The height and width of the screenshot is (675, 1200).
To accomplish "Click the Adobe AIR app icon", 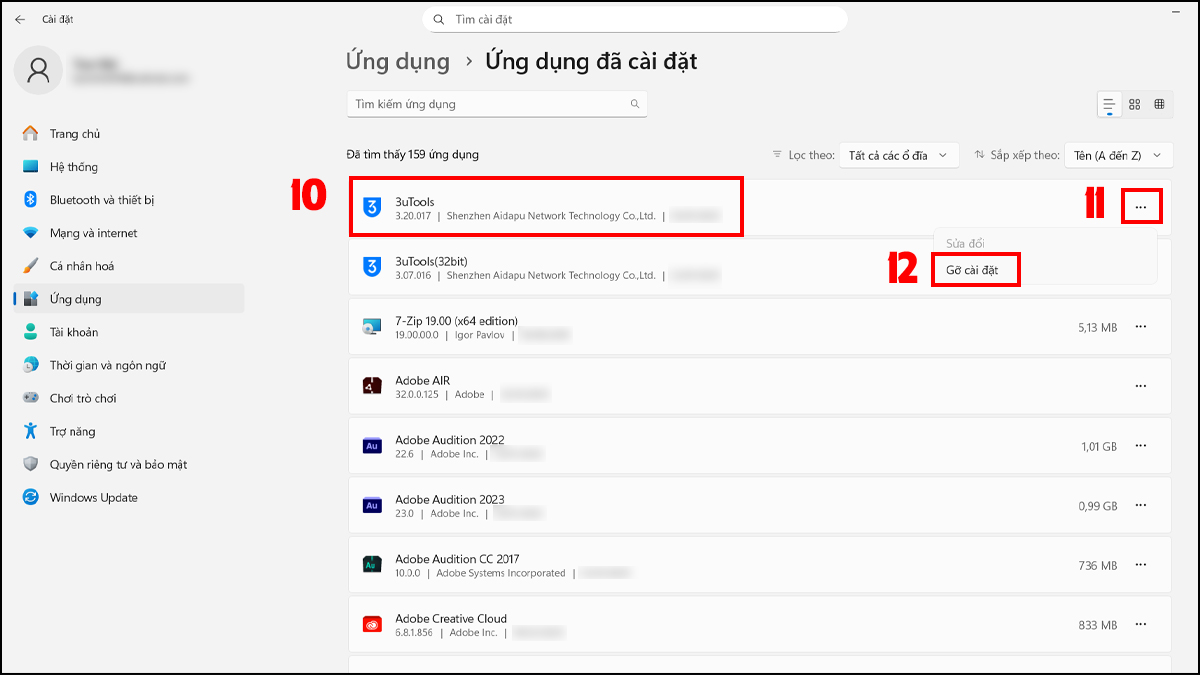I will tap(372, 386).
